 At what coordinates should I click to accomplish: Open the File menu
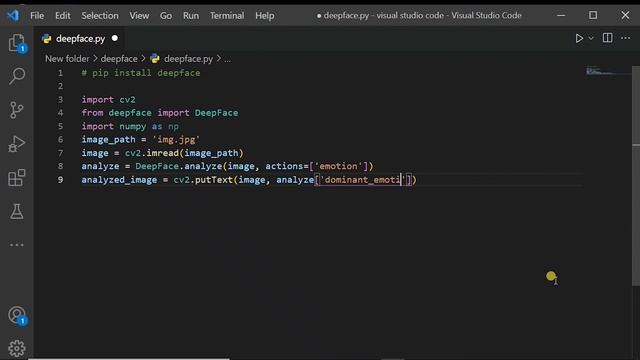pos(37,16)
